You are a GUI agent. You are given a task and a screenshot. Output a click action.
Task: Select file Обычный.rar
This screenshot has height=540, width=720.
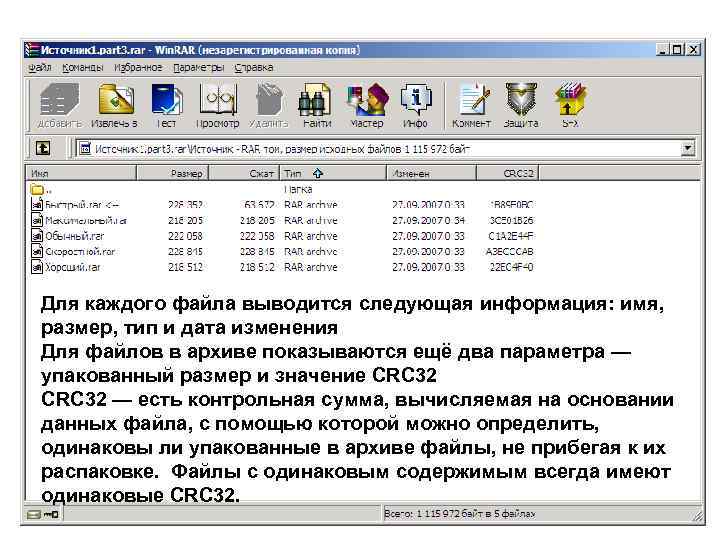pyautogui.click(x=68, y=236)
